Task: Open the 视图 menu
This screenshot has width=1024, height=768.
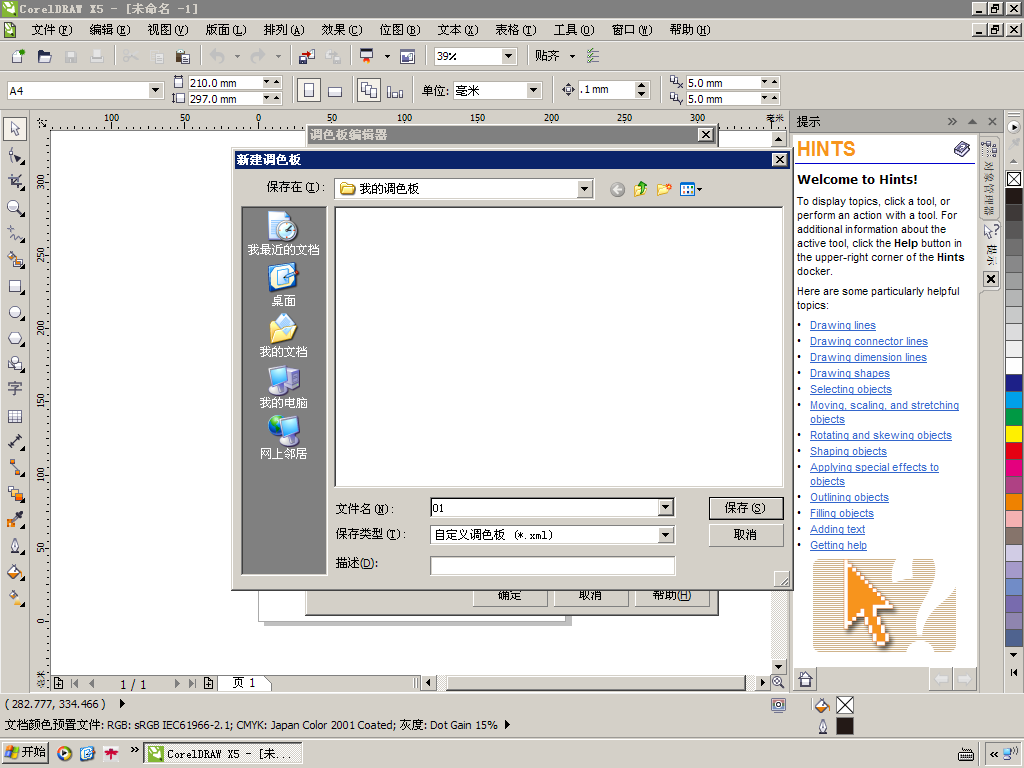Action: pyautogui.click(x=168, y=30)
